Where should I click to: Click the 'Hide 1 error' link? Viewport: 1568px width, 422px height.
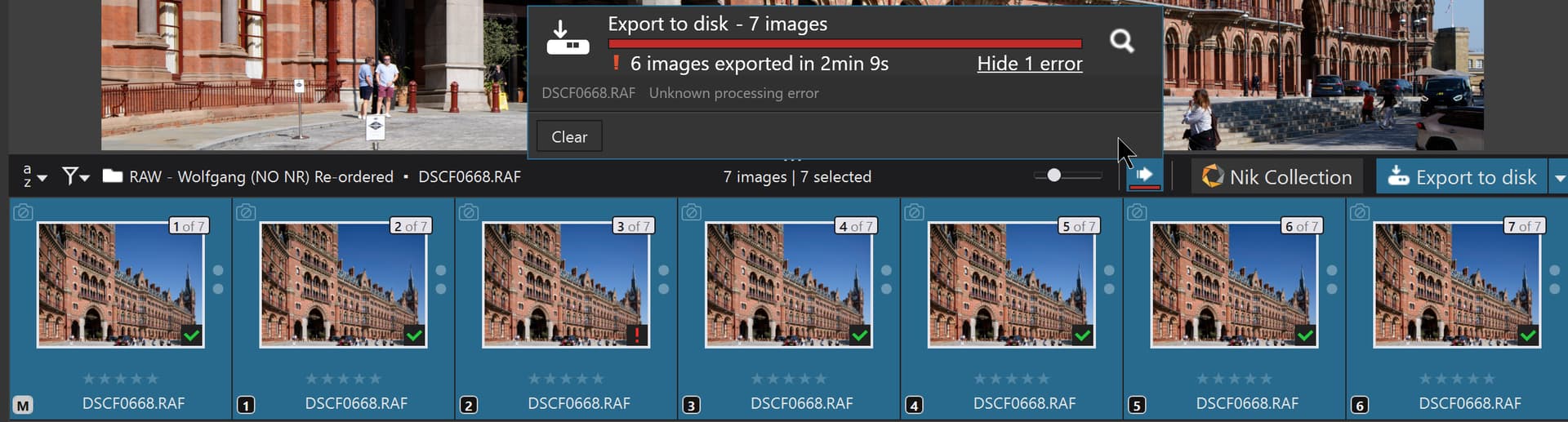coord(1029,64)
